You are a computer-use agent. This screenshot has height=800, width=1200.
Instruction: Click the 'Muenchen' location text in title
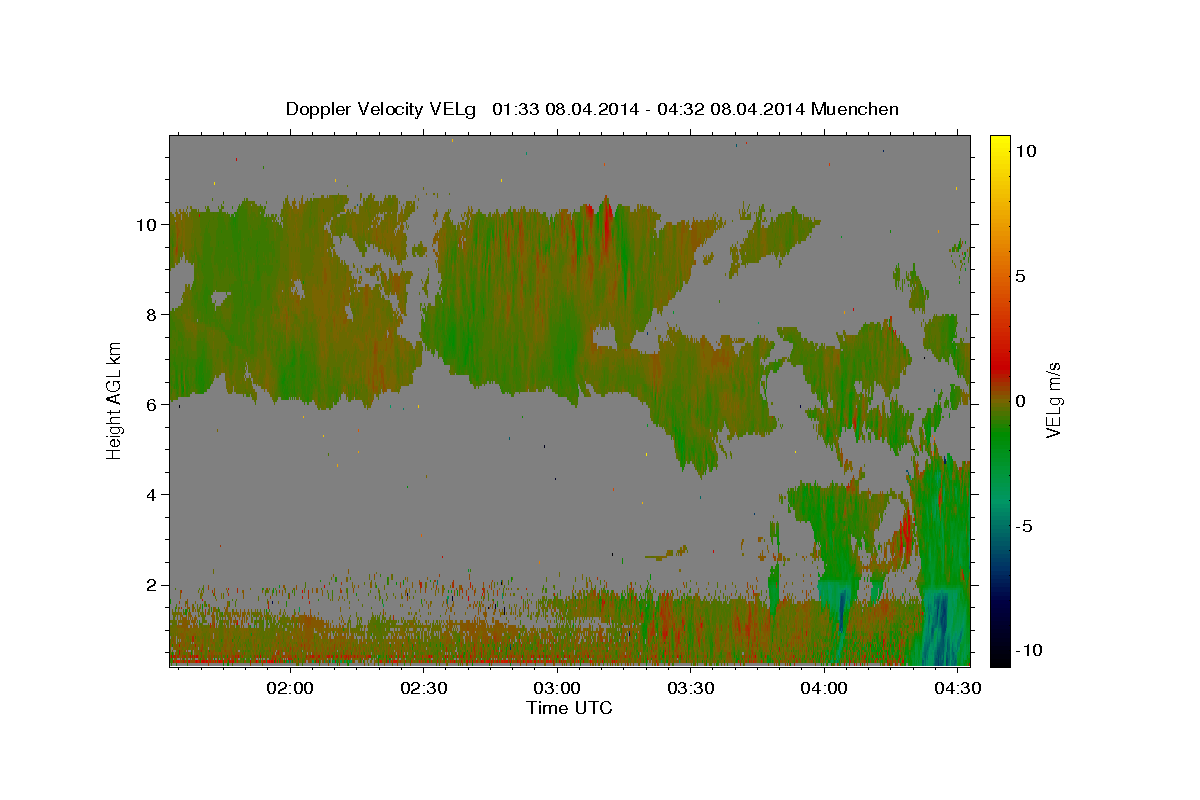(855, 109)
